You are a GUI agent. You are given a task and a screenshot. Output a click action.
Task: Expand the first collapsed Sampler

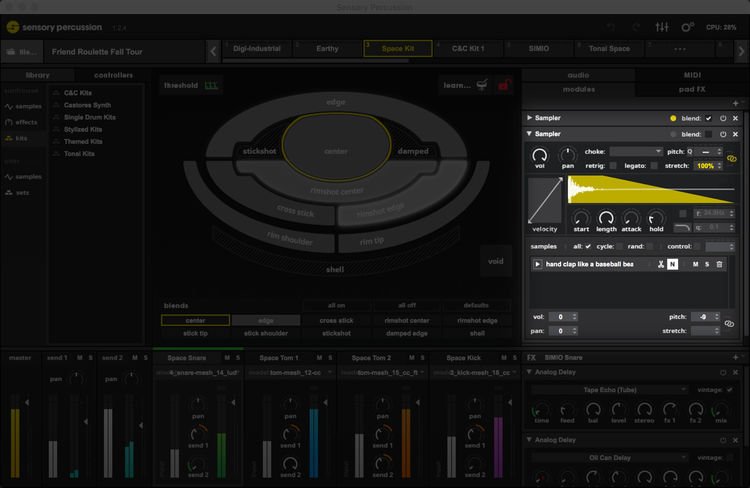529,118
